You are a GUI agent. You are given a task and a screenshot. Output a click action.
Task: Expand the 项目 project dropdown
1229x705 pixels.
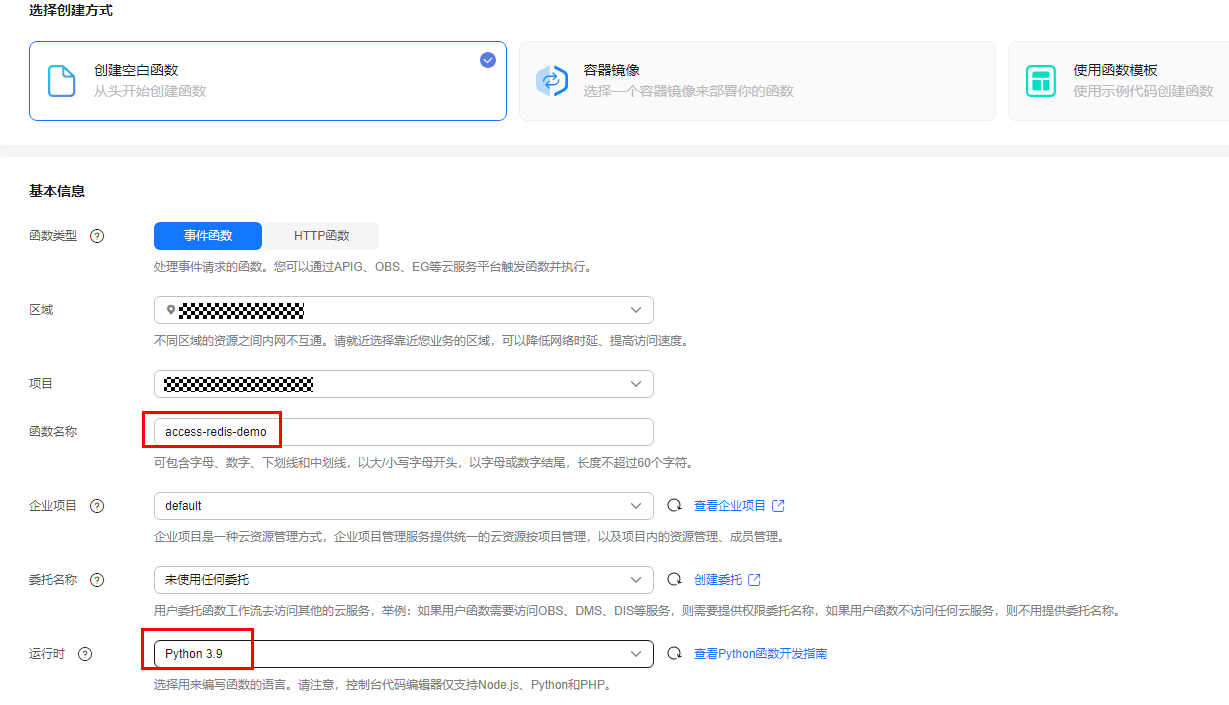[x=403, y=384]
